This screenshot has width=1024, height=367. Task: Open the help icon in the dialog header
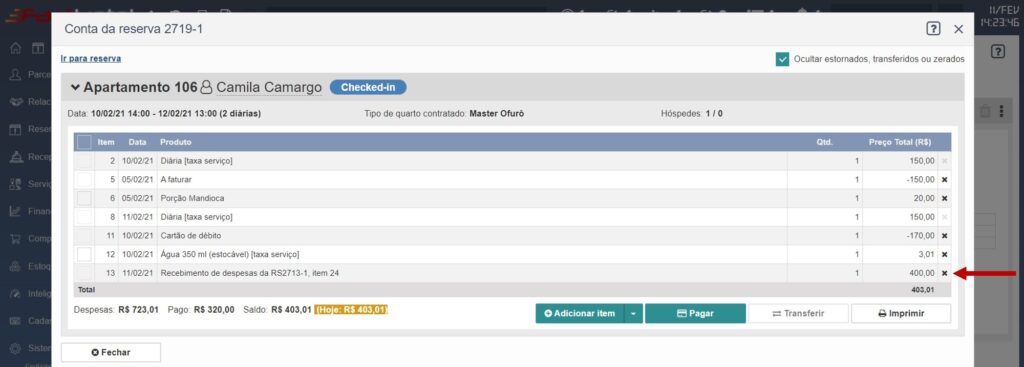933,29
